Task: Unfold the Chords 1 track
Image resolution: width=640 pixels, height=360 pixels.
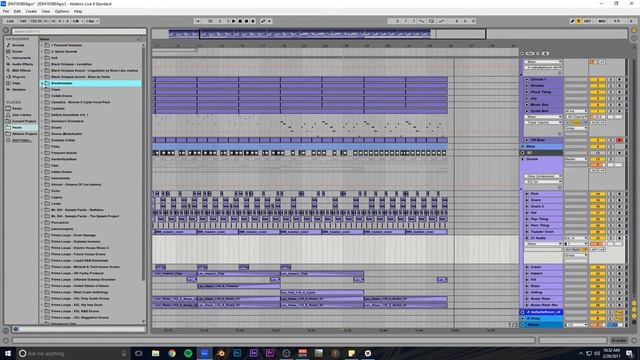Action: [x=527, y=79]
